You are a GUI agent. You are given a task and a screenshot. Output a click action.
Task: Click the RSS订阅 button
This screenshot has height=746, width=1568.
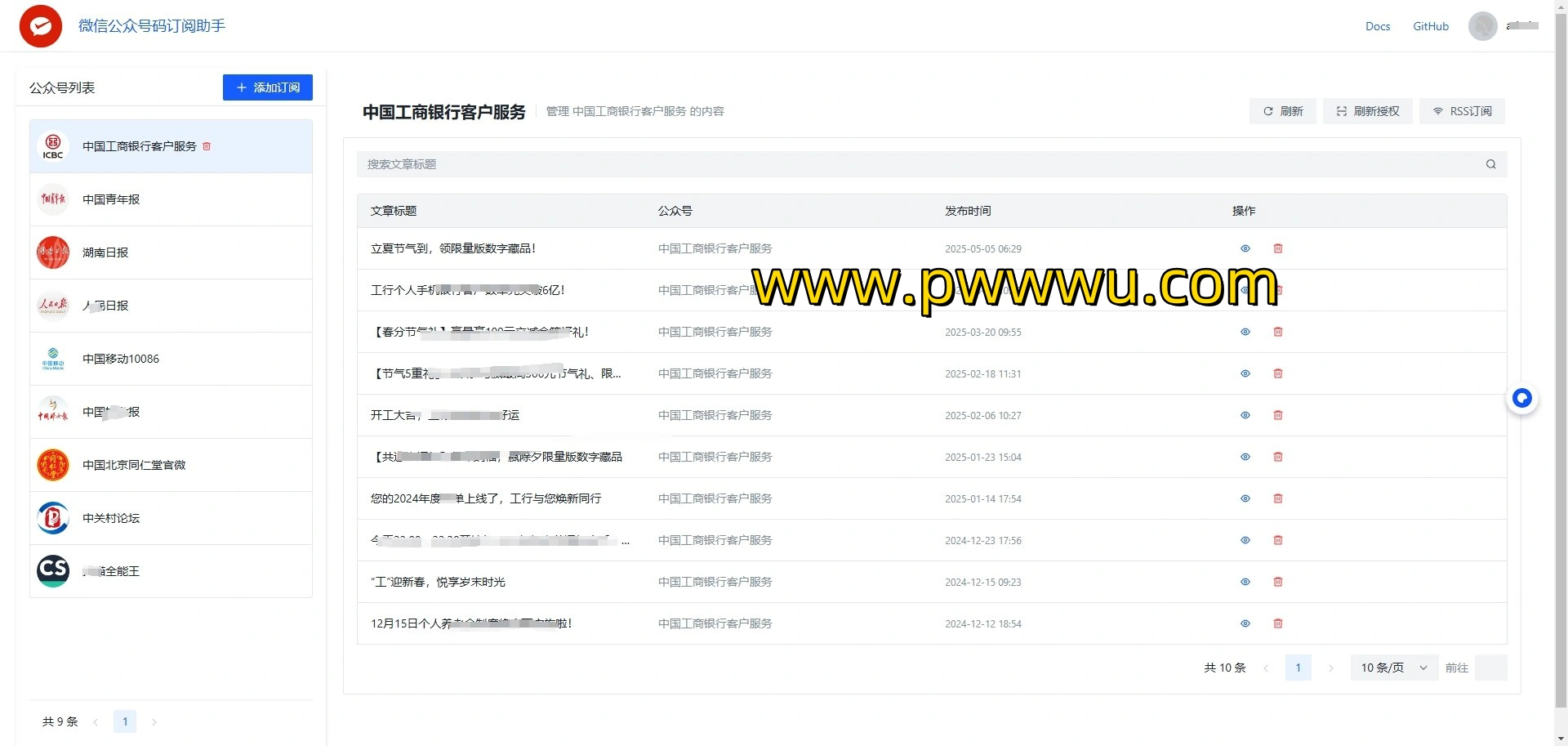(x=1462, y=111)
